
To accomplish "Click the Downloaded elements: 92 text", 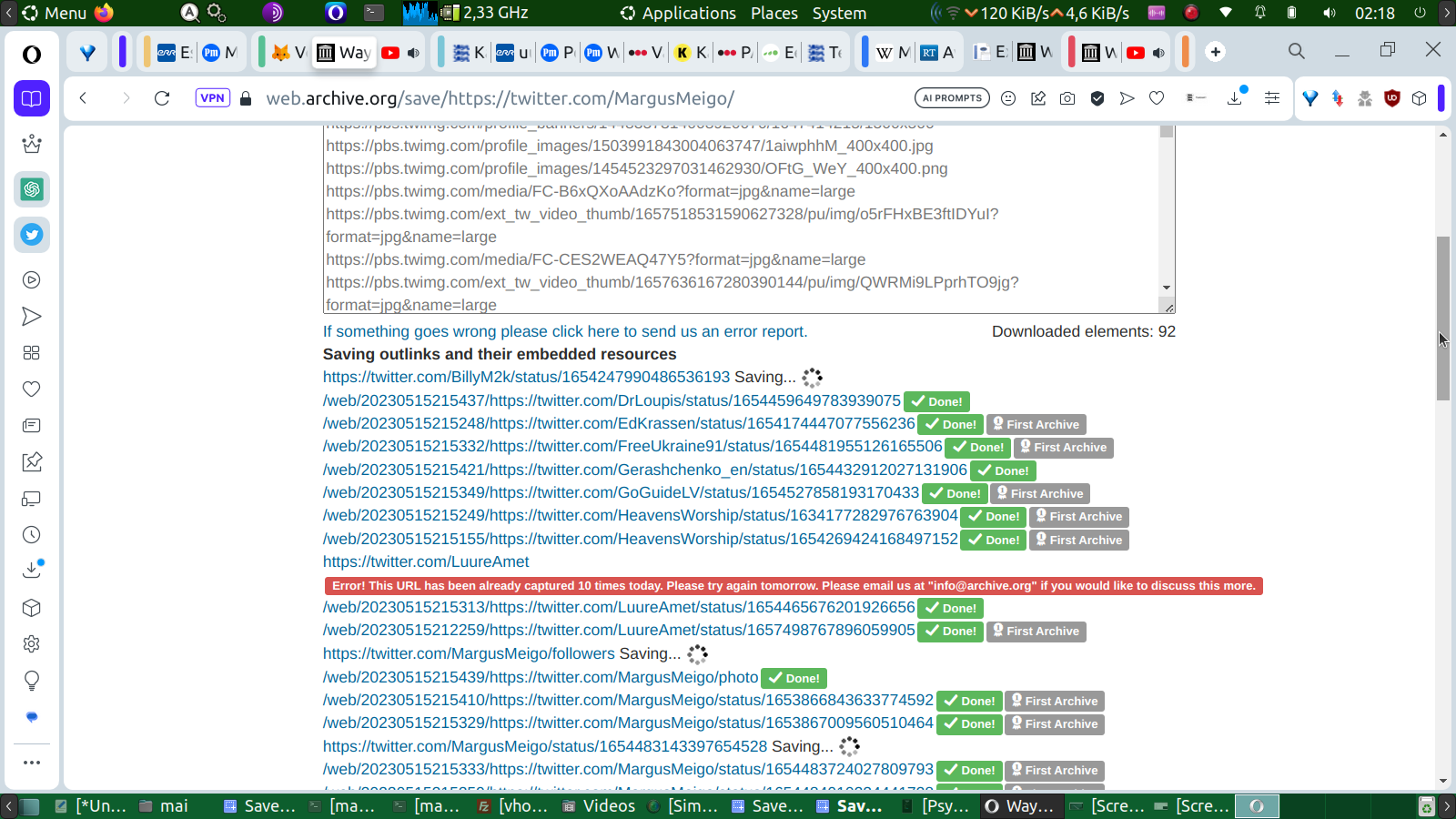I will tap(1084, 331).
